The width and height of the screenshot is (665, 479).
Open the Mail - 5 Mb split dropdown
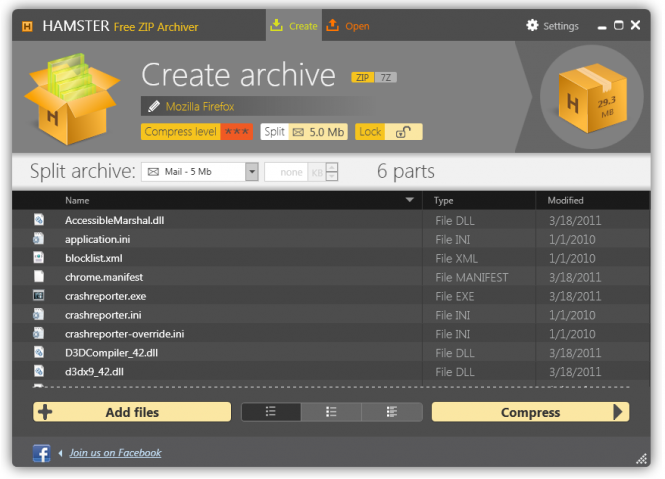199,172
